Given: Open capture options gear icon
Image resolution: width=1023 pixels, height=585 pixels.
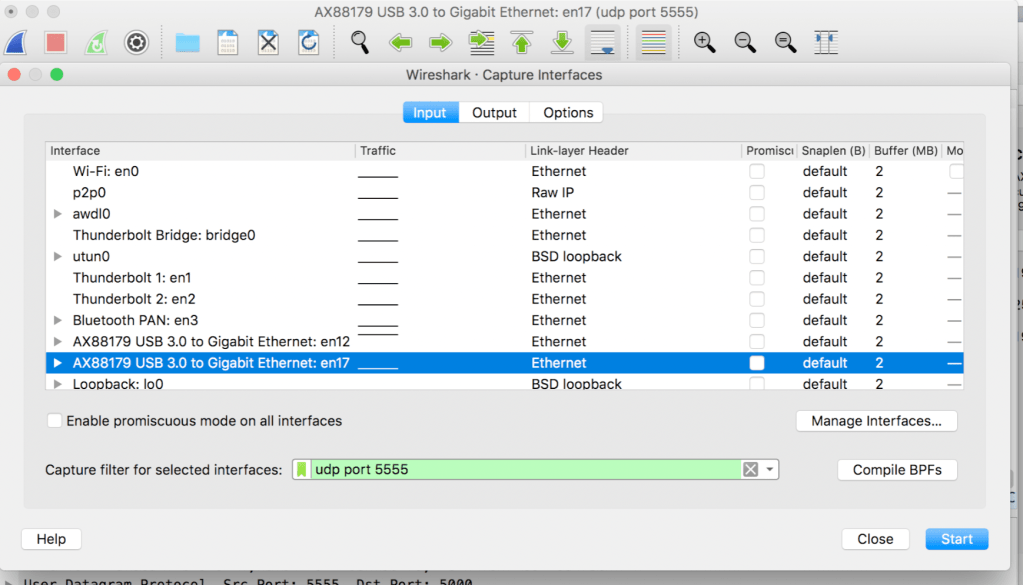Looking at the screenshot, I should click(x=136, y=42).
